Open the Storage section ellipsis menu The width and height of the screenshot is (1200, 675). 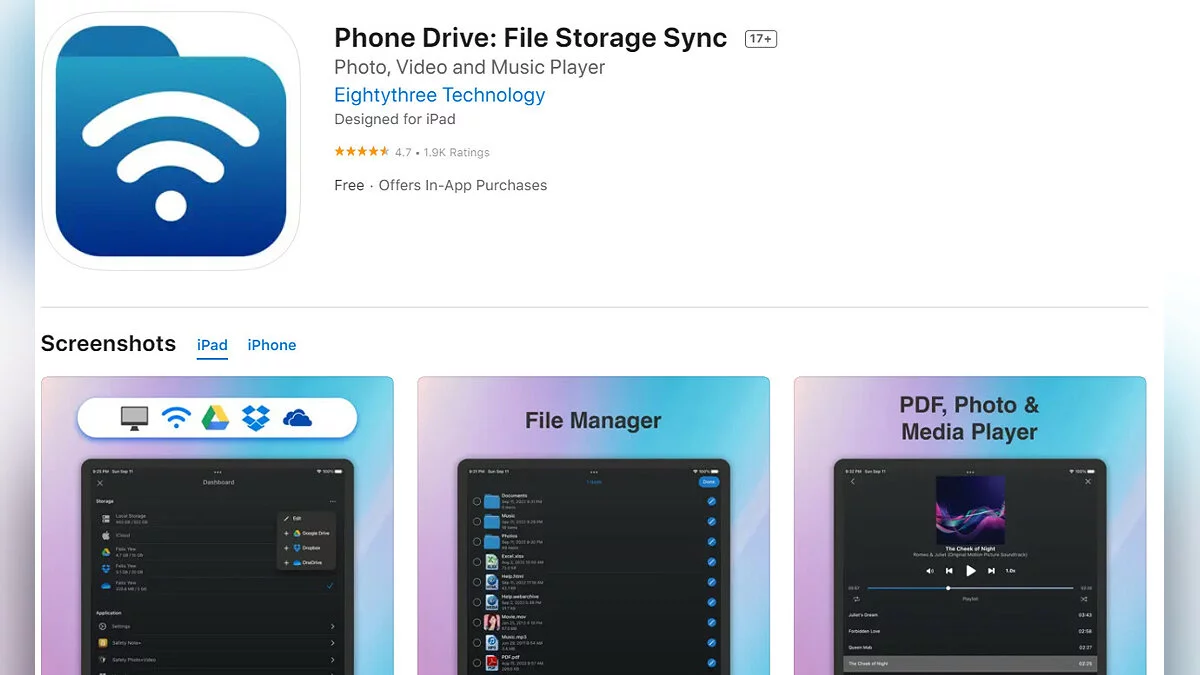pos(333,501)
